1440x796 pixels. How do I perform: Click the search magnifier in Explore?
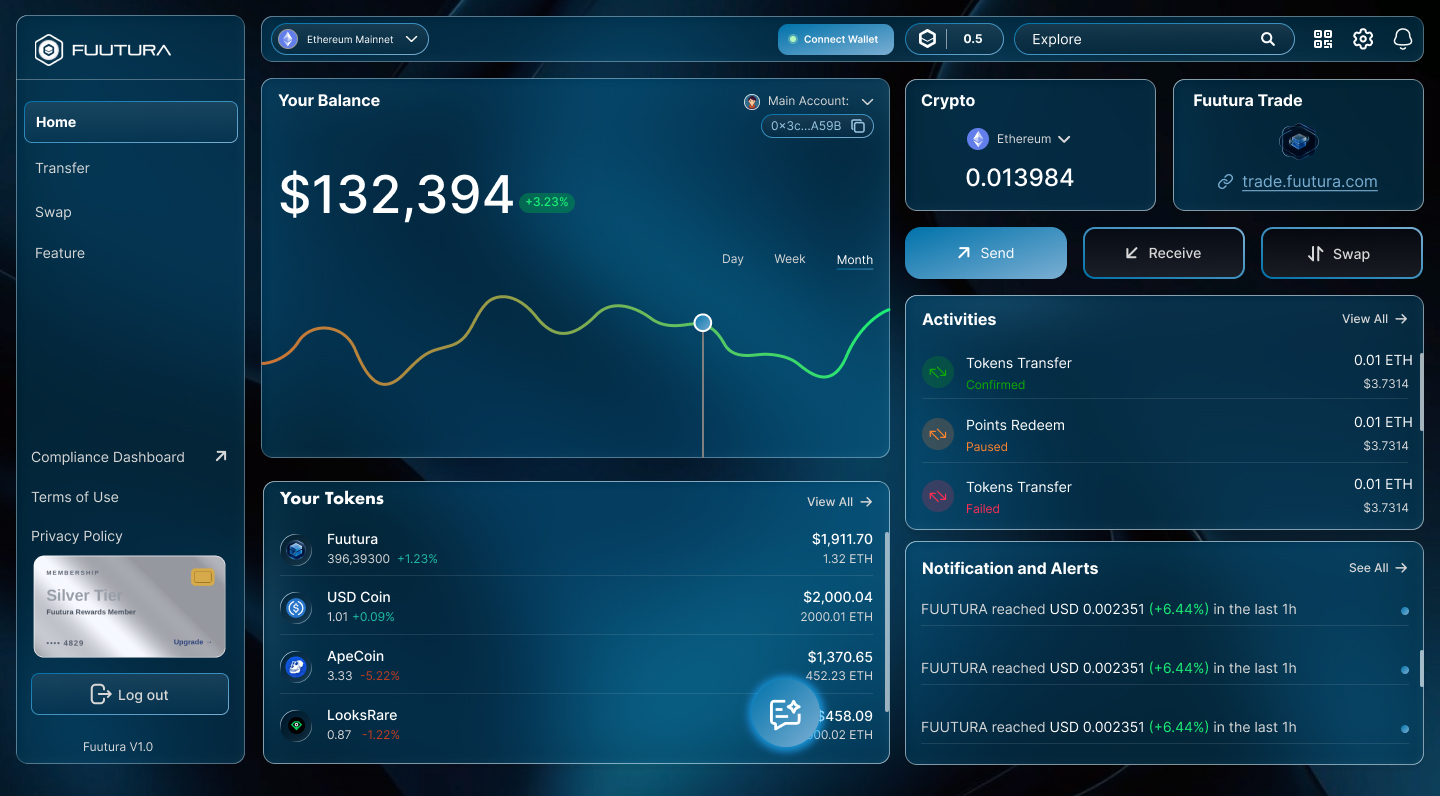click(1268, 39)
